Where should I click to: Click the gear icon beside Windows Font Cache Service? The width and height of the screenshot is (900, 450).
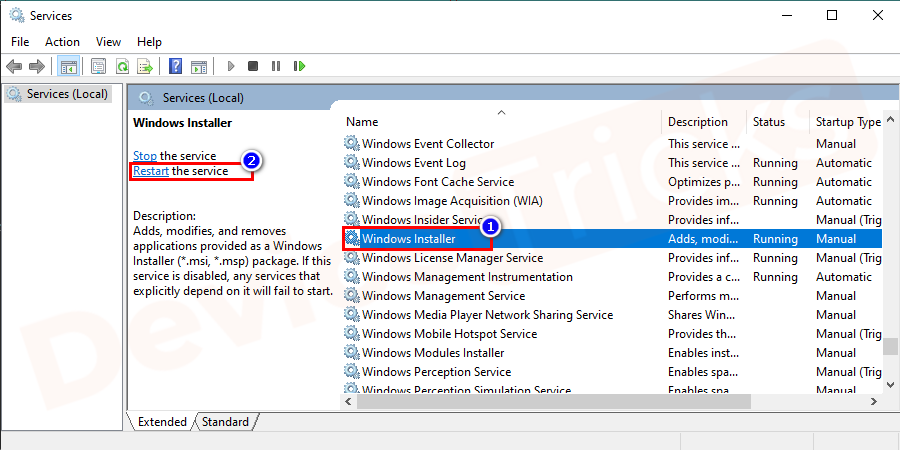tap(351, 181)
